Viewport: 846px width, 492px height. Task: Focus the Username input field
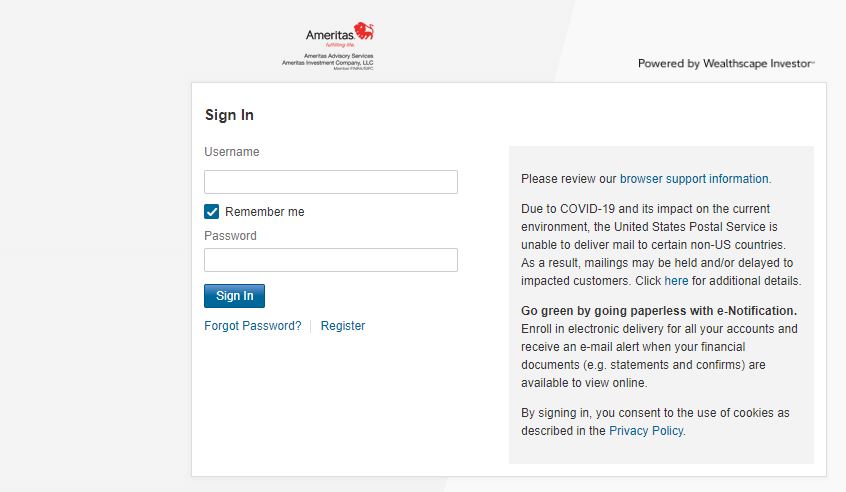[330, 182]
